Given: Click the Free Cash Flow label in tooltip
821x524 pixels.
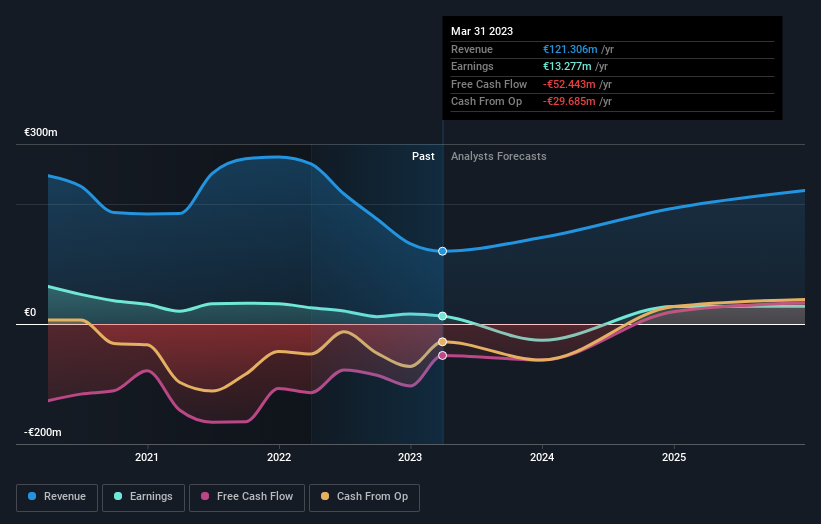Looking at the screenshot, I should tap(489, 84).
